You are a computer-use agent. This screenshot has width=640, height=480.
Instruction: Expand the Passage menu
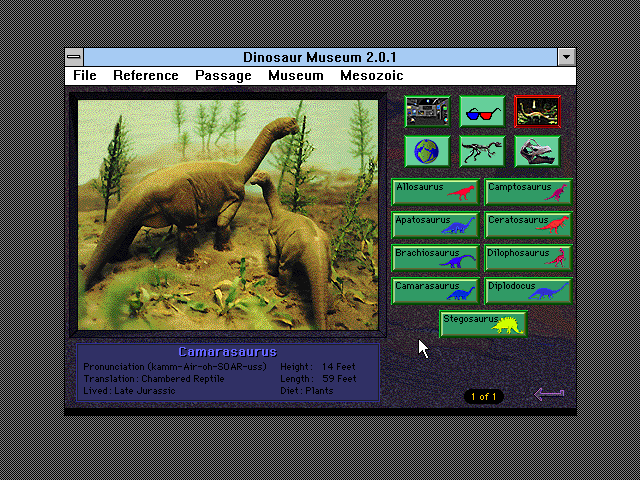(223, 76)
